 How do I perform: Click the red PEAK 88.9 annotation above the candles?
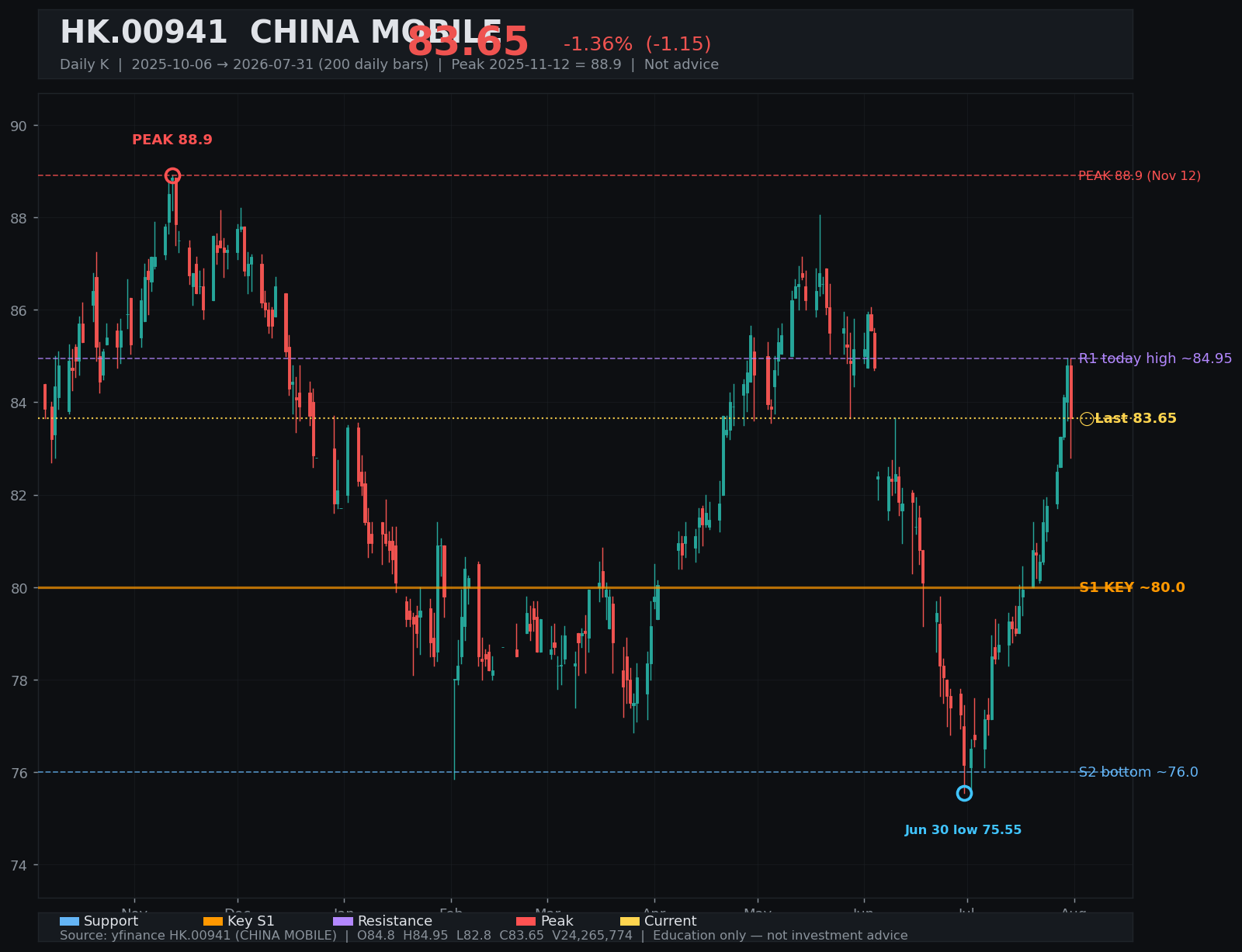point(172,140)
